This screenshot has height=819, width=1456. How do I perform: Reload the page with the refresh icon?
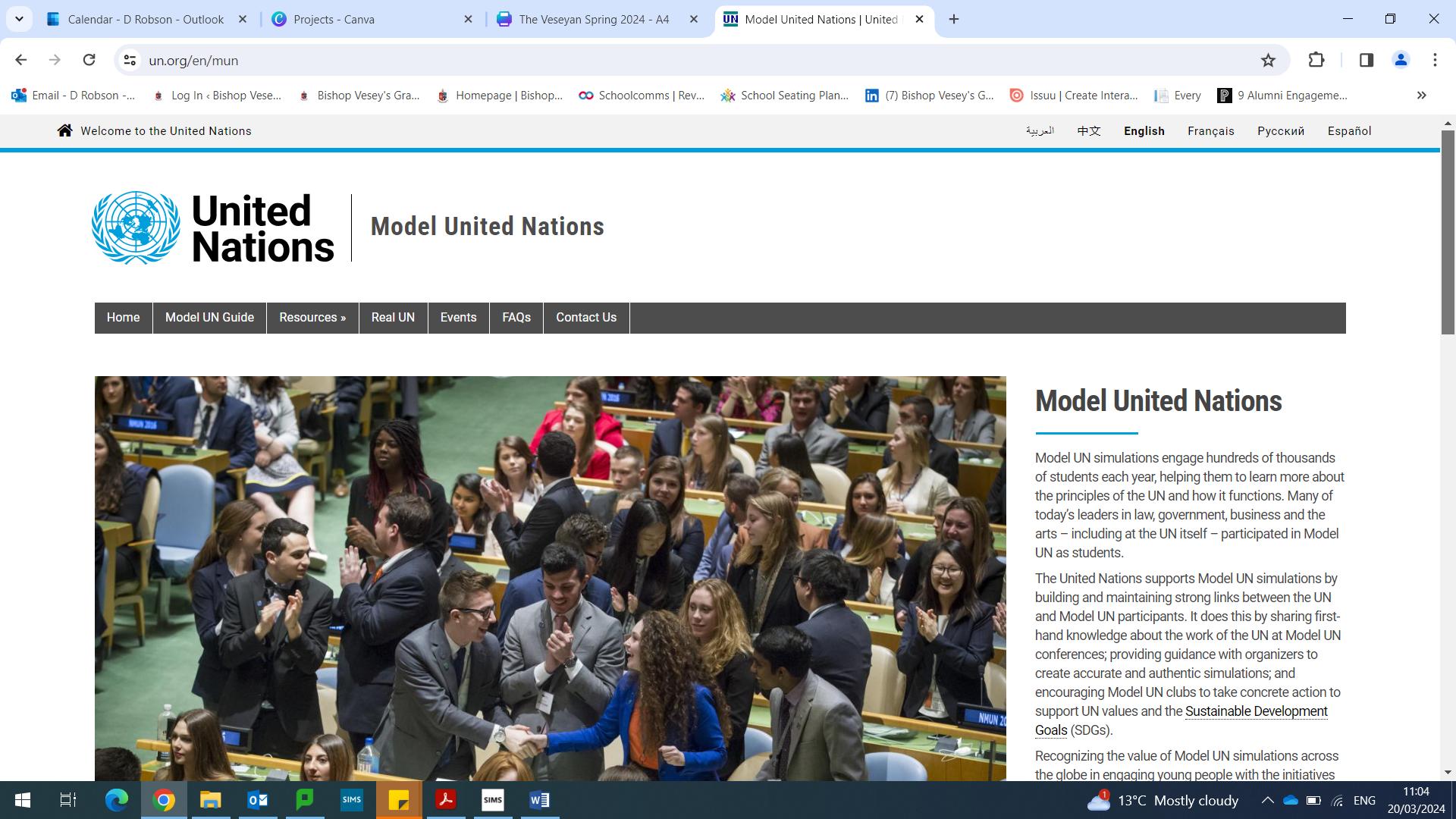[x=89, y=60]
